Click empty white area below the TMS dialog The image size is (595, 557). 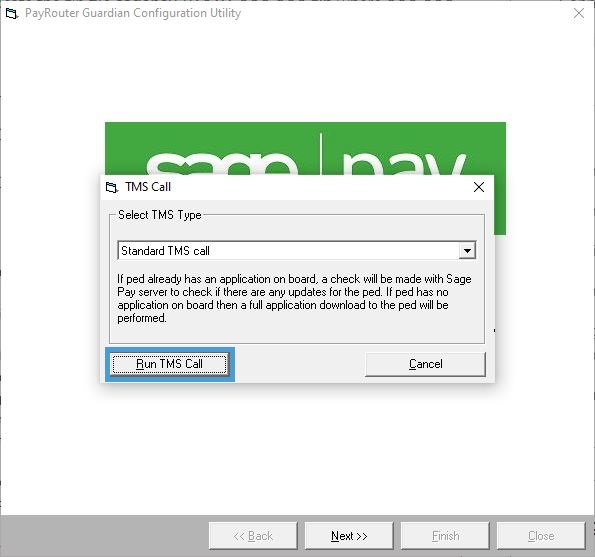coord(298,448)
